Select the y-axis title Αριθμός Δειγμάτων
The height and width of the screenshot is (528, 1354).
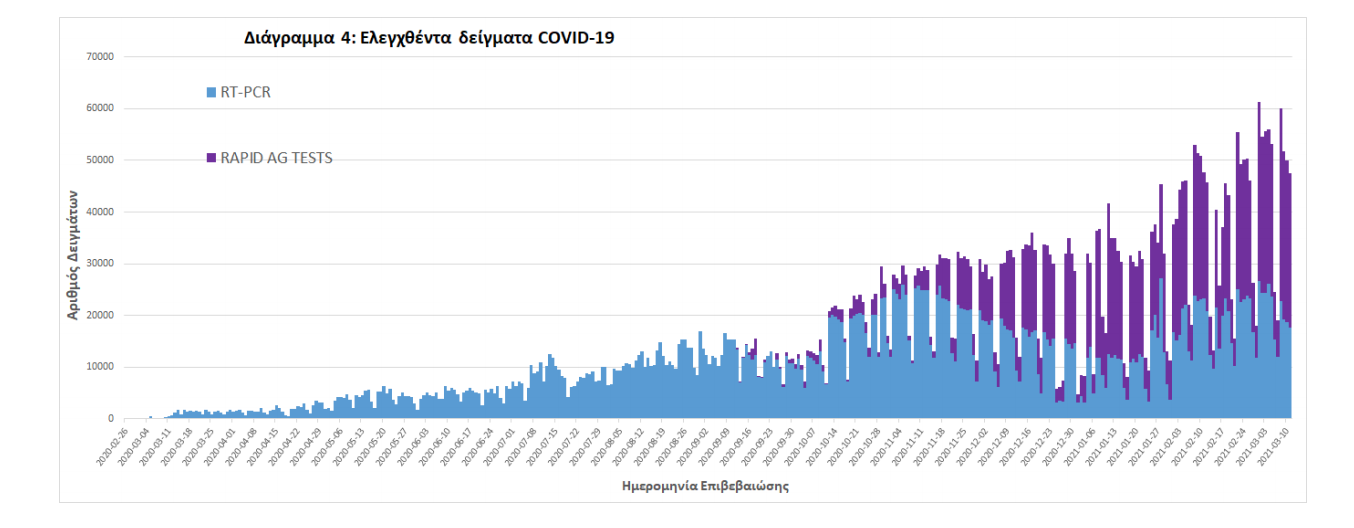[73, 259]
